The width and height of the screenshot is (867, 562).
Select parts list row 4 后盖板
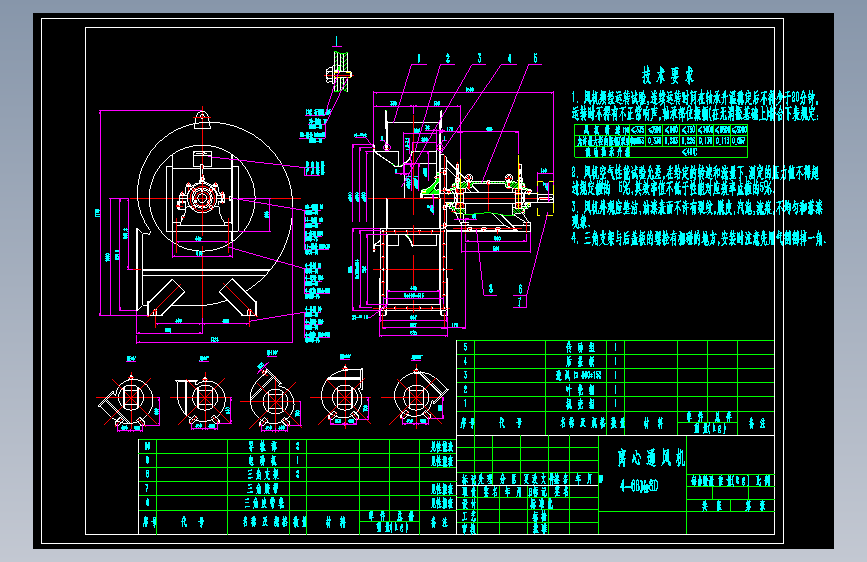click(x=615, y=361)
